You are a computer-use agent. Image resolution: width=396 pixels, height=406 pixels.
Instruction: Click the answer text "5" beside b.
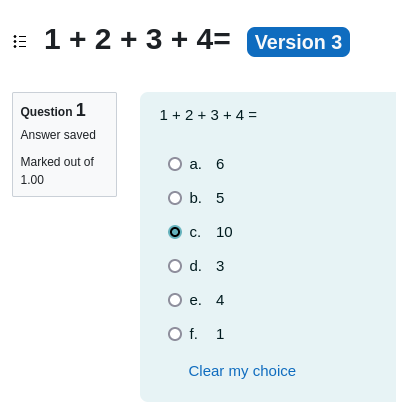tap(220, 198)
